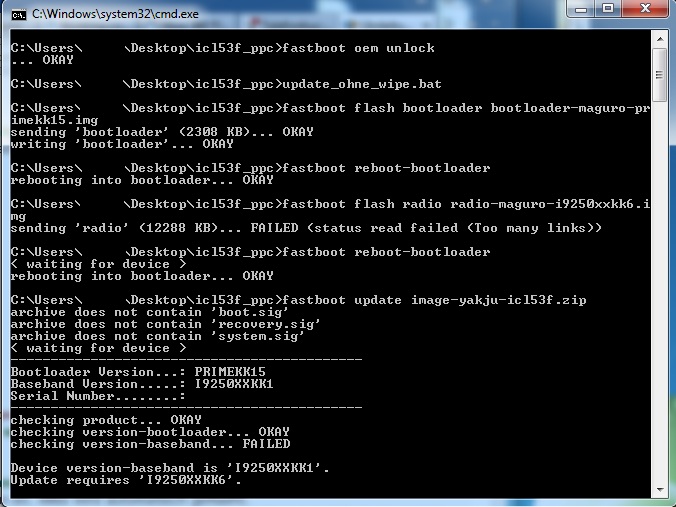Click the 'sending bootloader (2308 KB)' line
The image size is (676, 507).
tap(162, 132)
